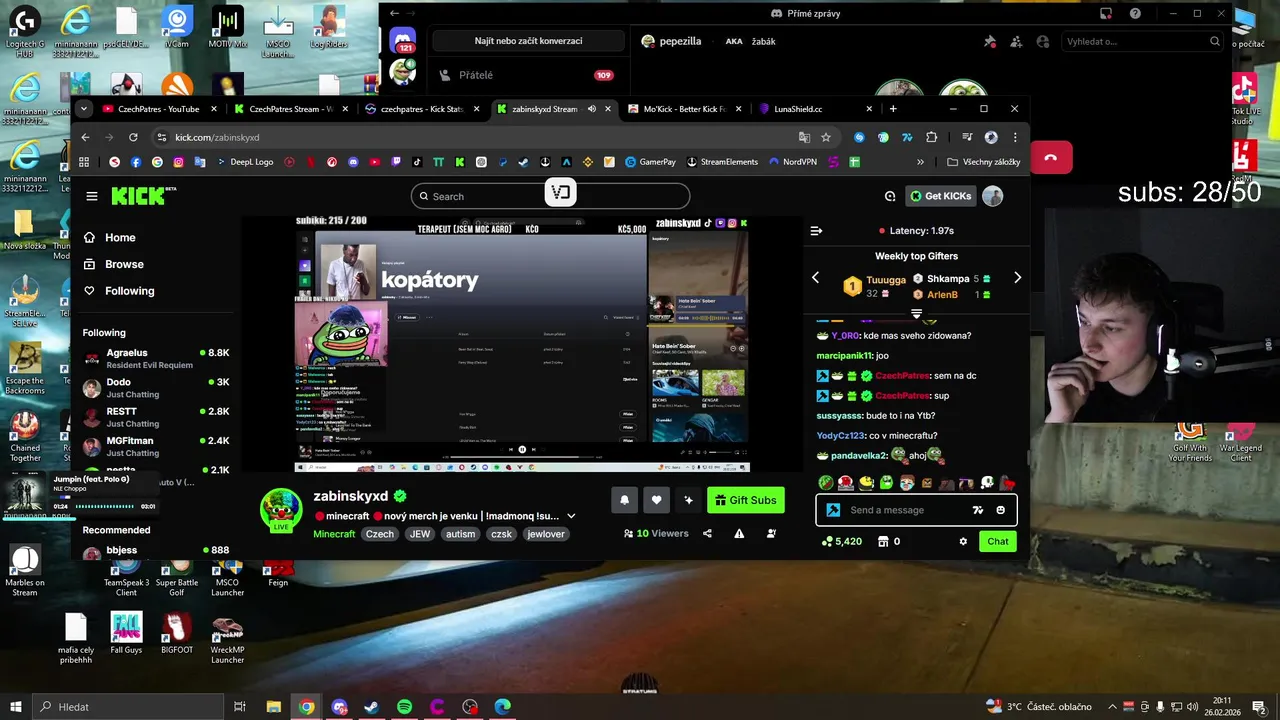Open the Chrome extensions puzzle icon
Screen dimensions: 1280x720
pos(931,137)
